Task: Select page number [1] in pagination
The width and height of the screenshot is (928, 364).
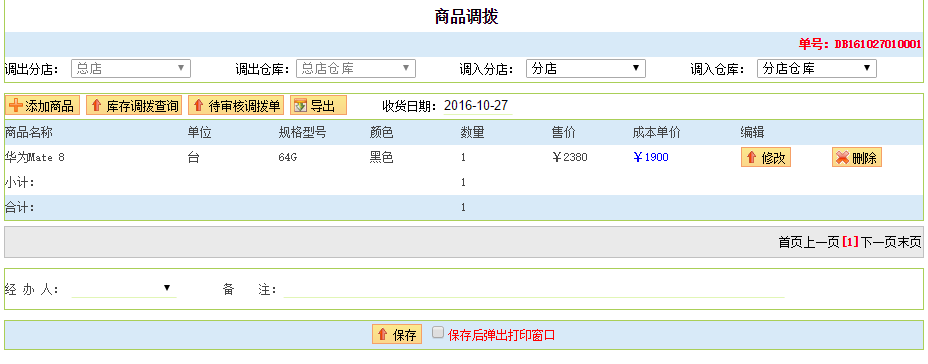Action: coord(850,242)
